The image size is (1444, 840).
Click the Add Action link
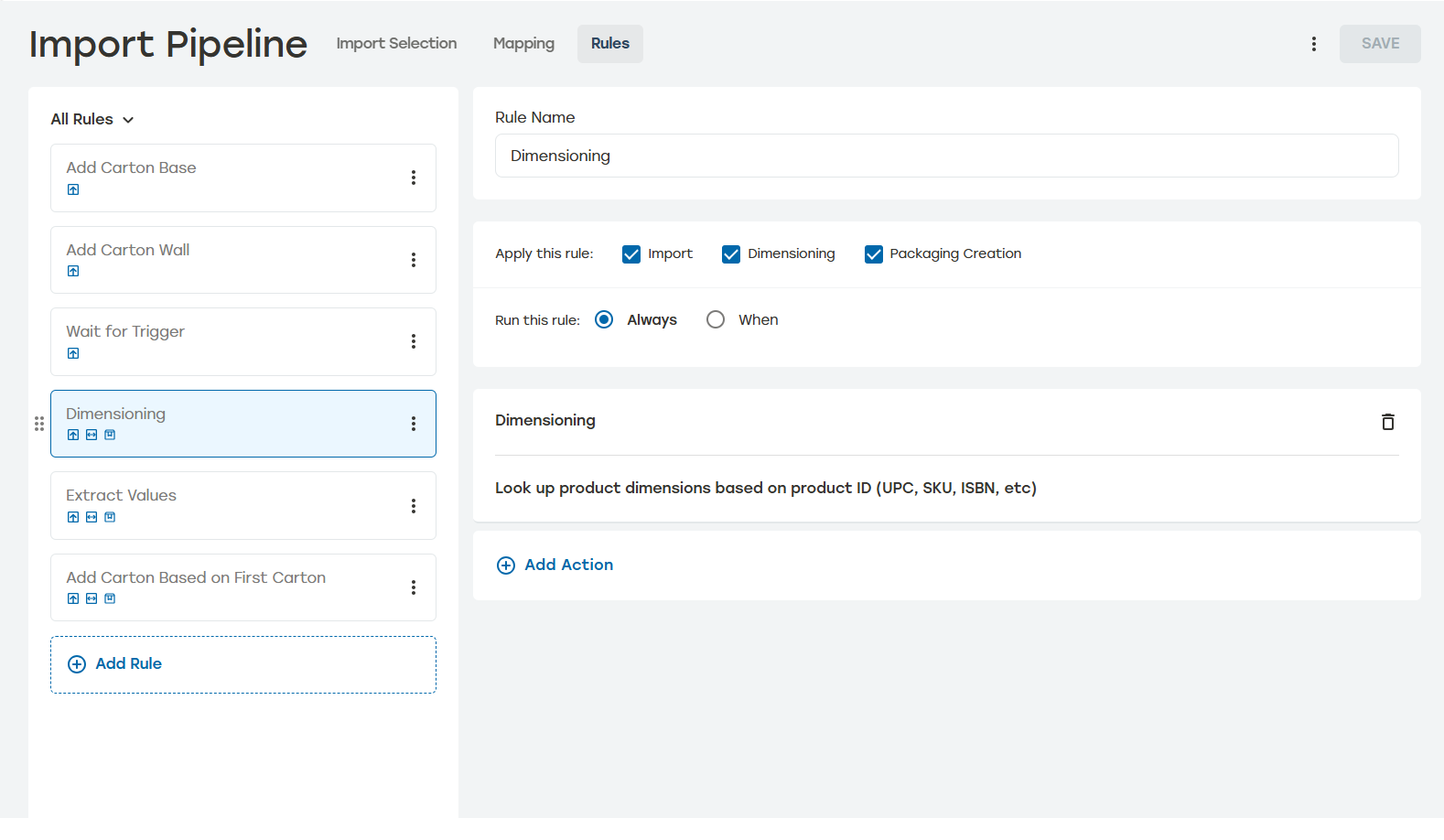coord(555,565)
